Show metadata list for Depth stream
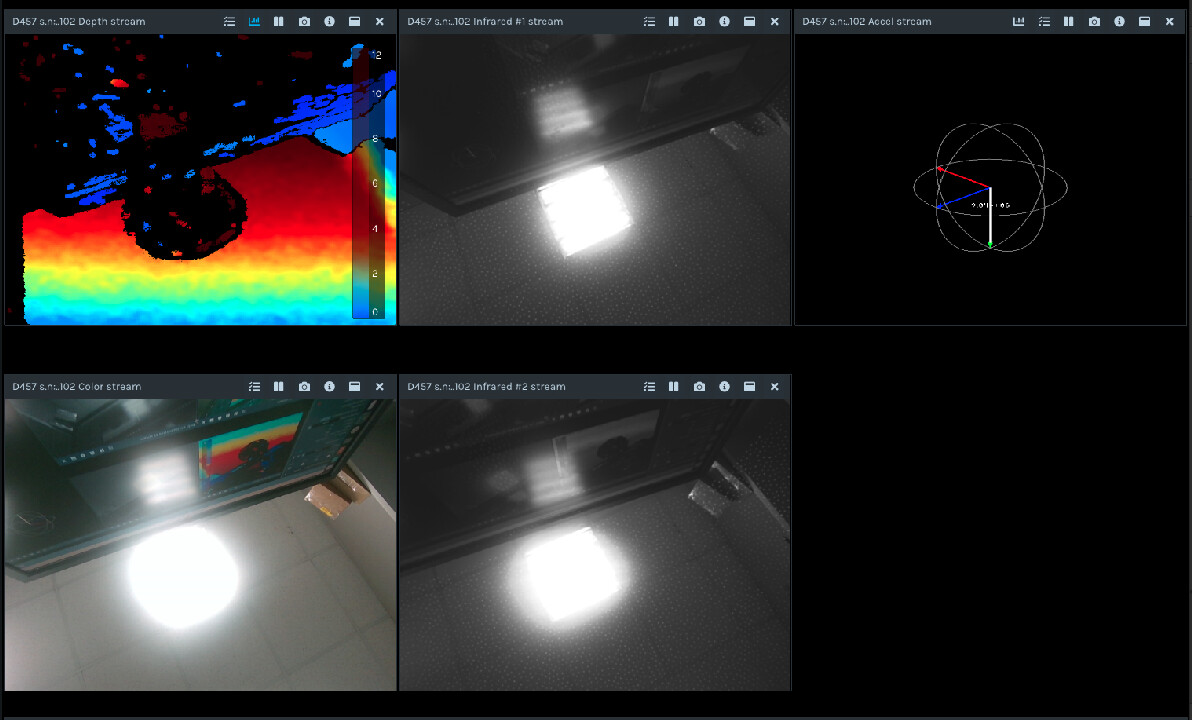 point(230,21)
